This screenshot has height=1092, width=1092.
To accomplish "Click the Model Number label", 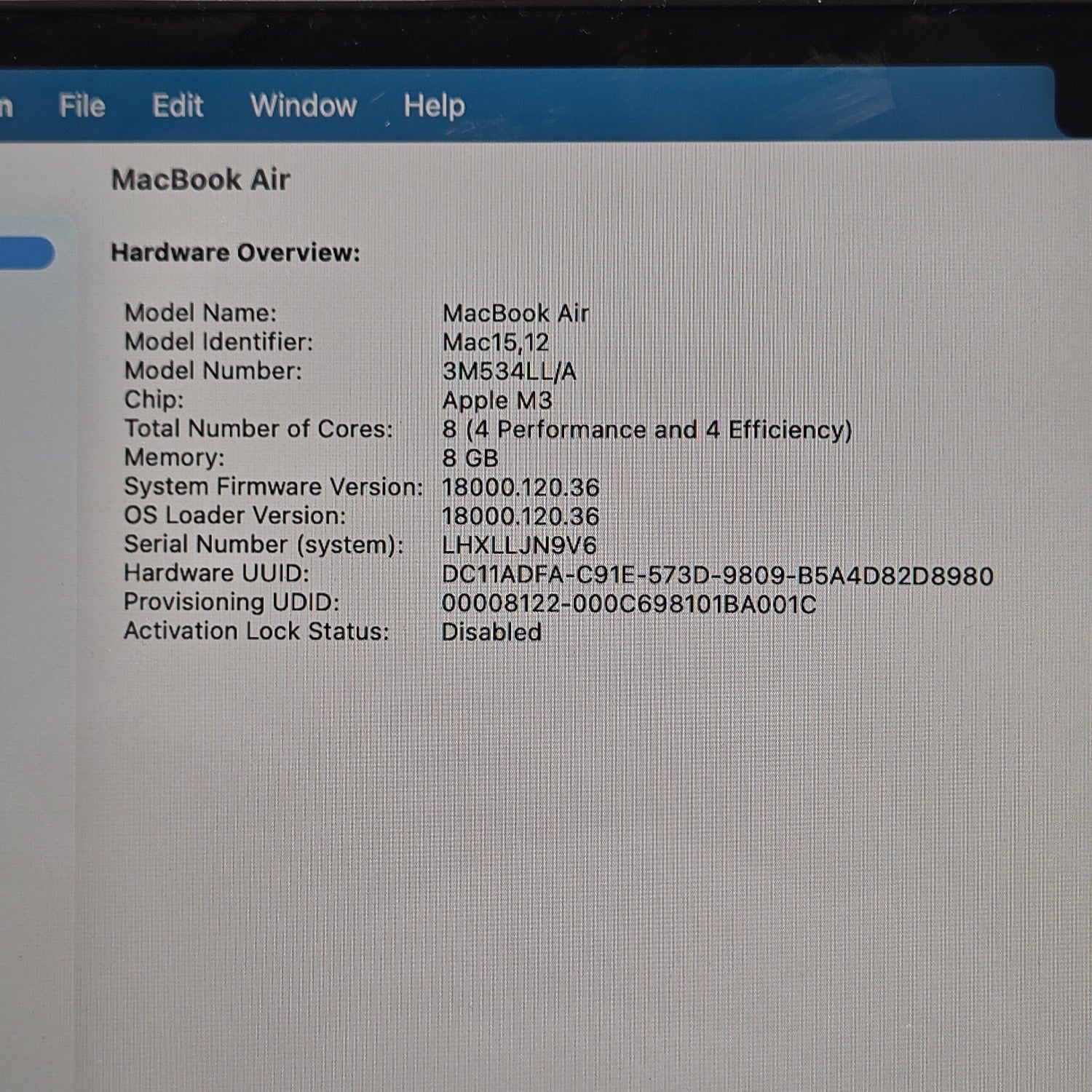I will point(213,371).
